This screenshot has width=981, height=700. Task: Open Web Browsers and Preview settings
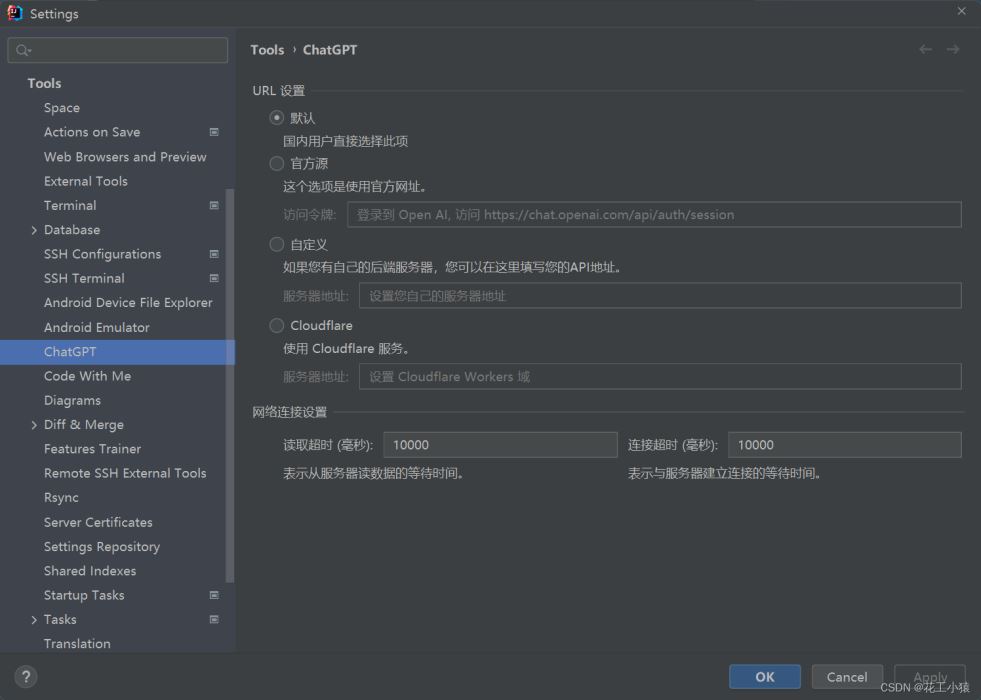[x=125, y=156]
